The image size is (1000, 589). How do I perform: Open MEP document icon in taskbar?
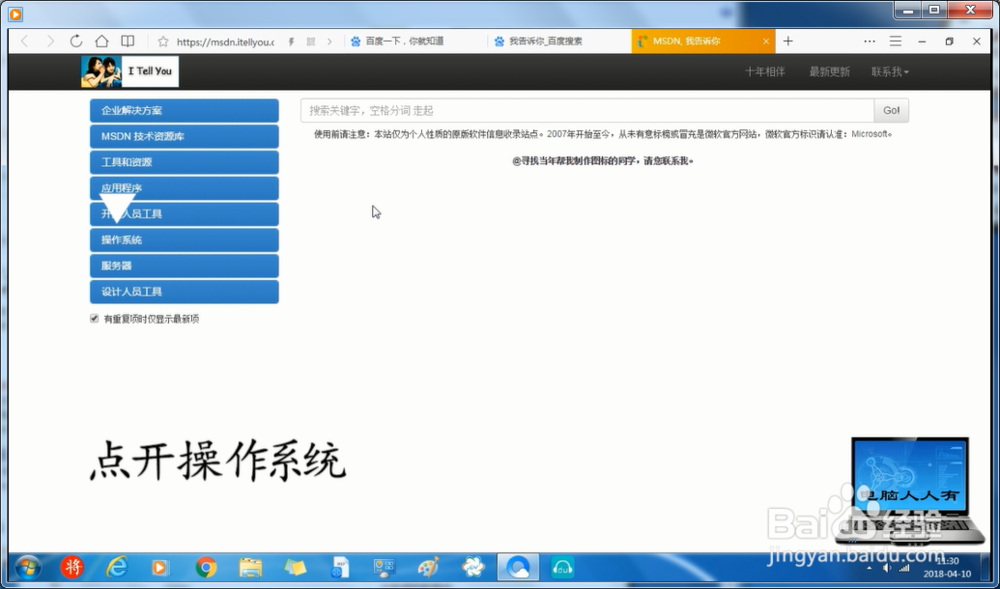(x=340, y=567)
